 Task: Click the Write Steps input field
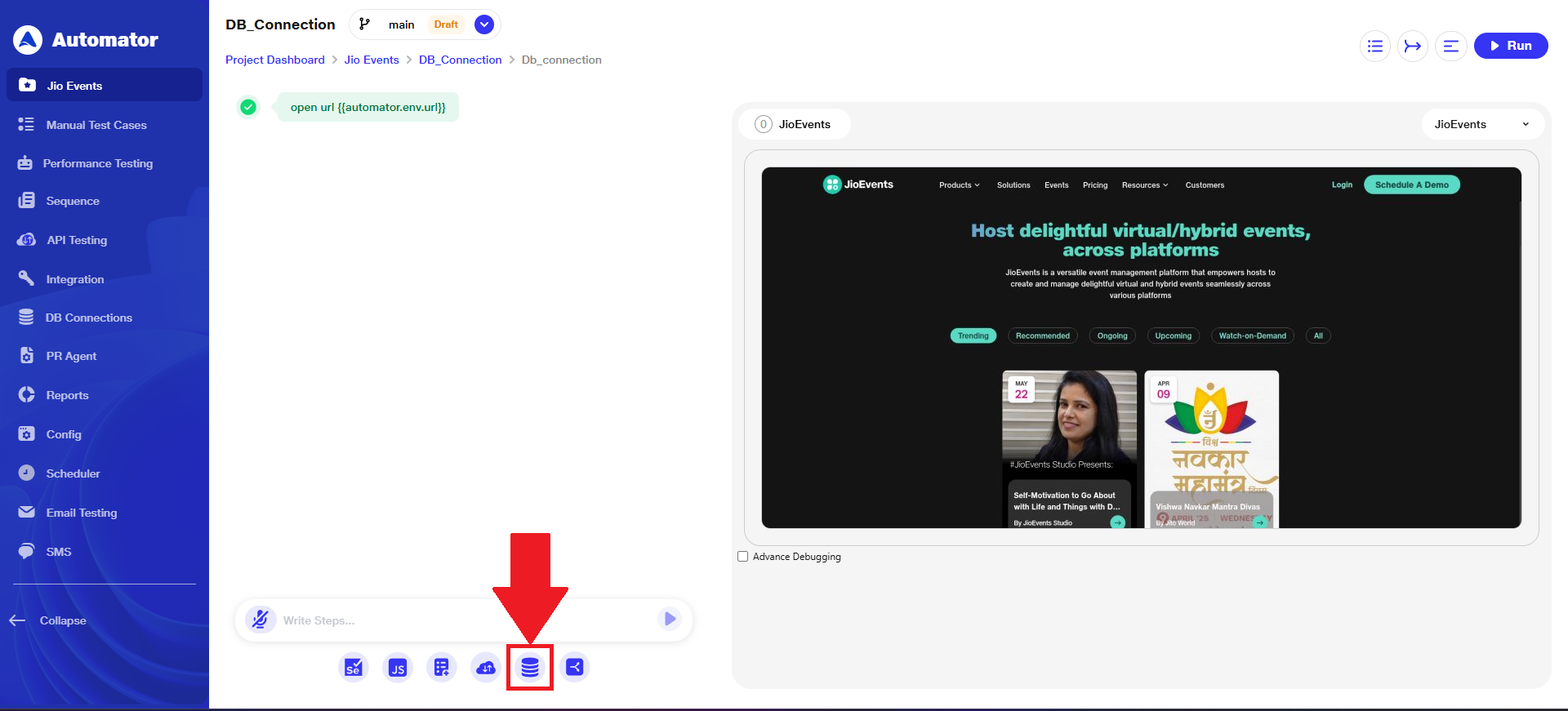465,620
